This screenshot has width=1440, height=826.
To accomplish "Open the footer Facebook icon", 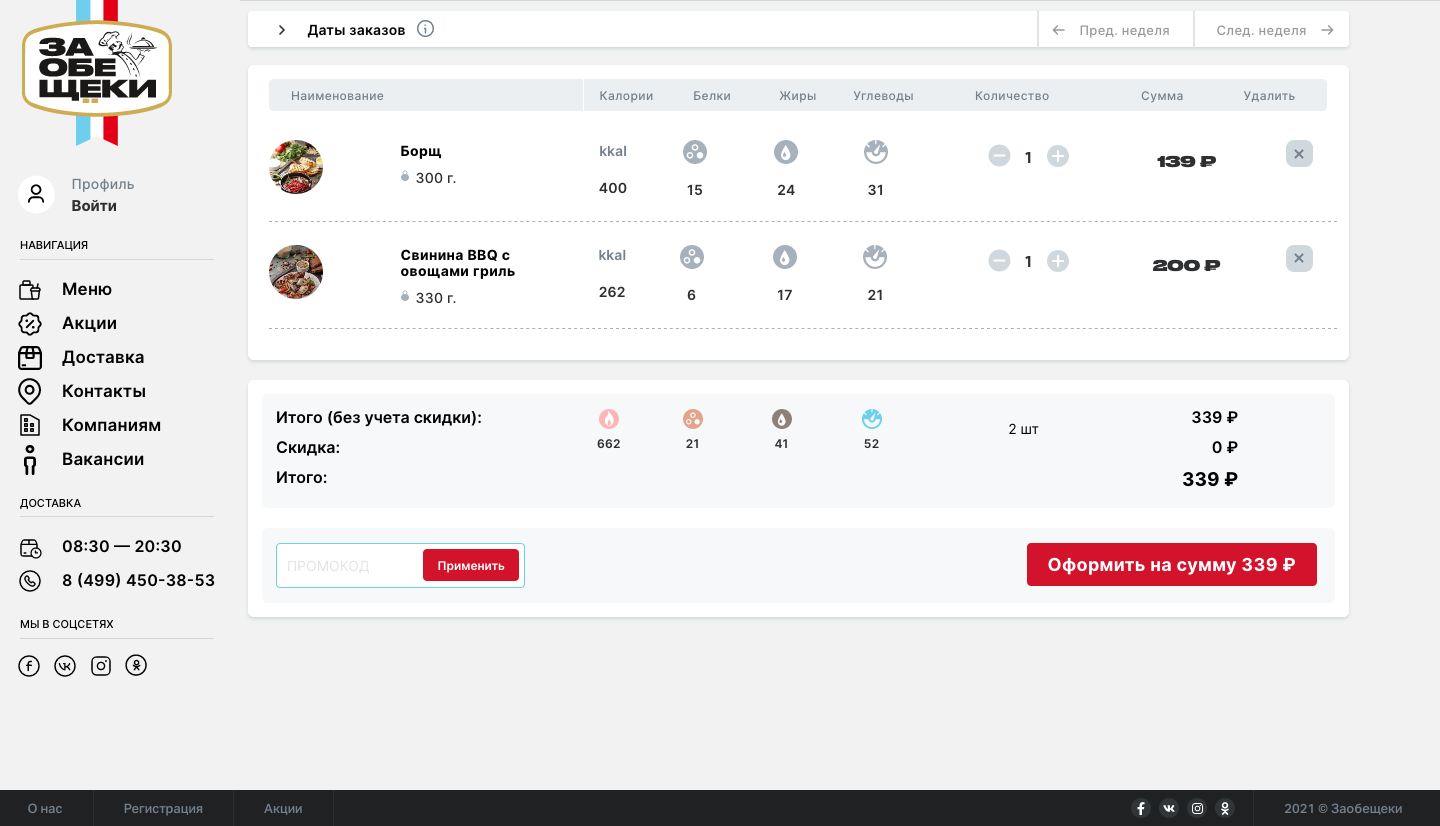I will (x=1140, y=808).
